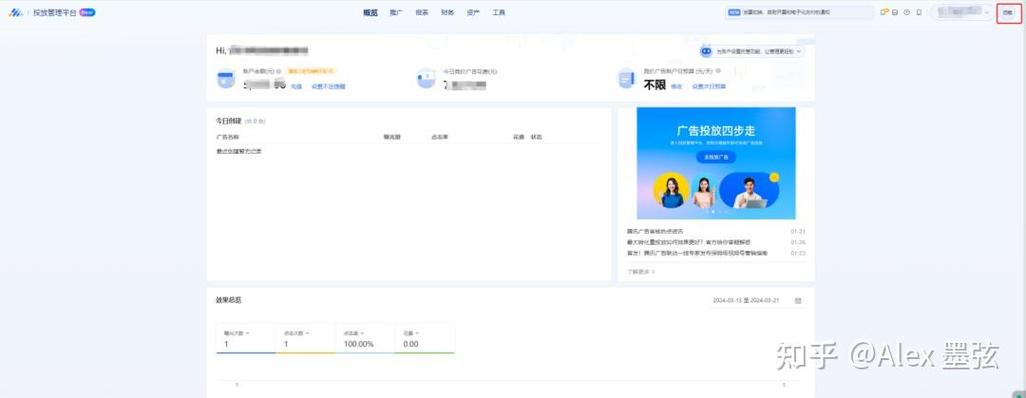Viewport: 1026px width, 398px height.
Task: Click the calendar icon beside the date range
Action: (x=798, y=300)
